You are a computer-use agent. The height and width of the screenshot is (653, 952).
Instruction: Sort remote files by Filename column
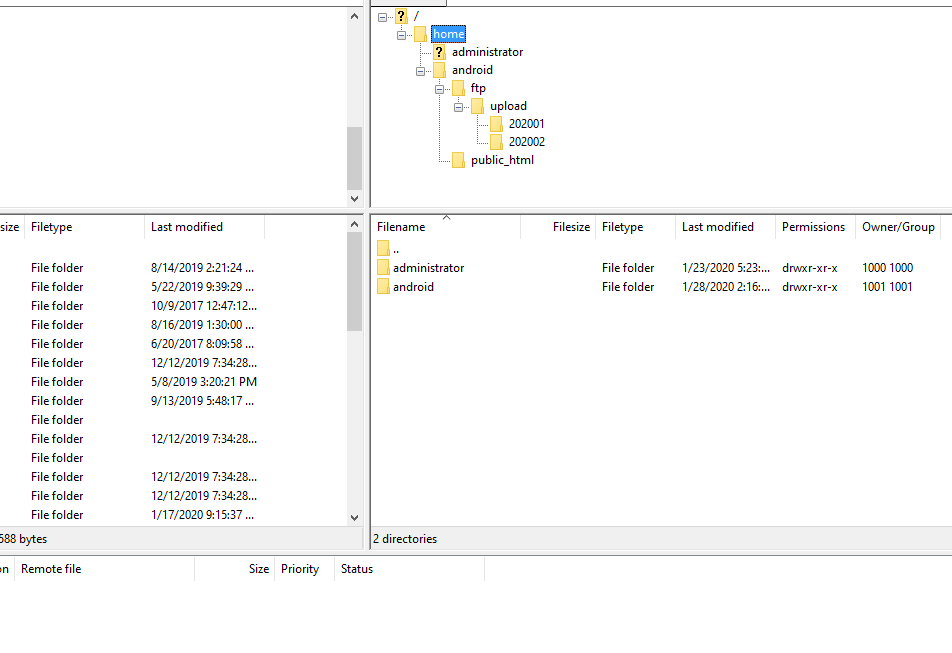(446, 227)
